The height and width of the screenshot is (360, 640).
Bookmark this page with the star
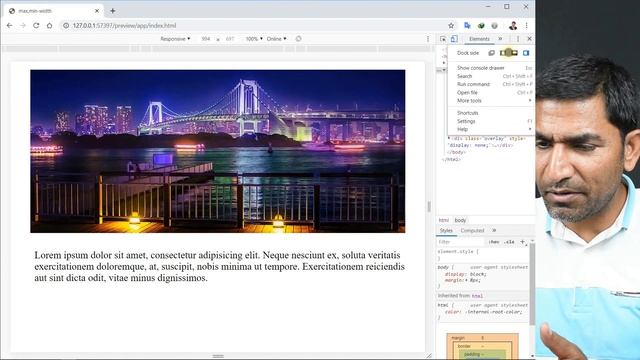[451, 25]
